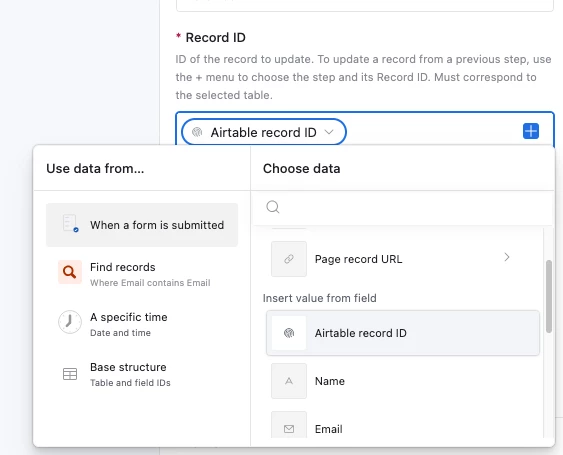Choose the 'Find records' step

pos(142,274)
